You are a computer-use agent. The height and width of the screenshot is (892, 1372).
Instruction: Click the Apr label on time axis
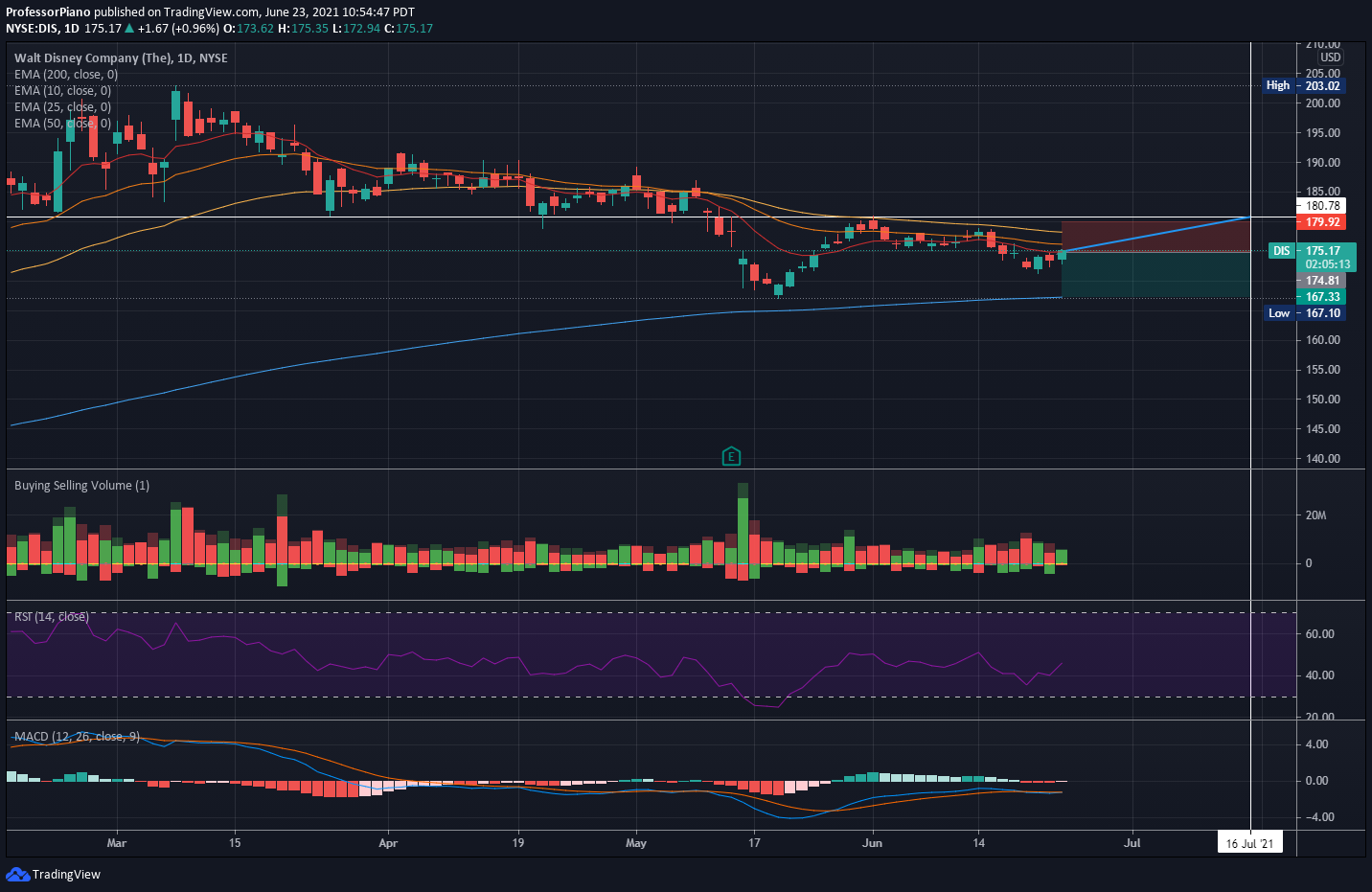(x=388, y=843)
